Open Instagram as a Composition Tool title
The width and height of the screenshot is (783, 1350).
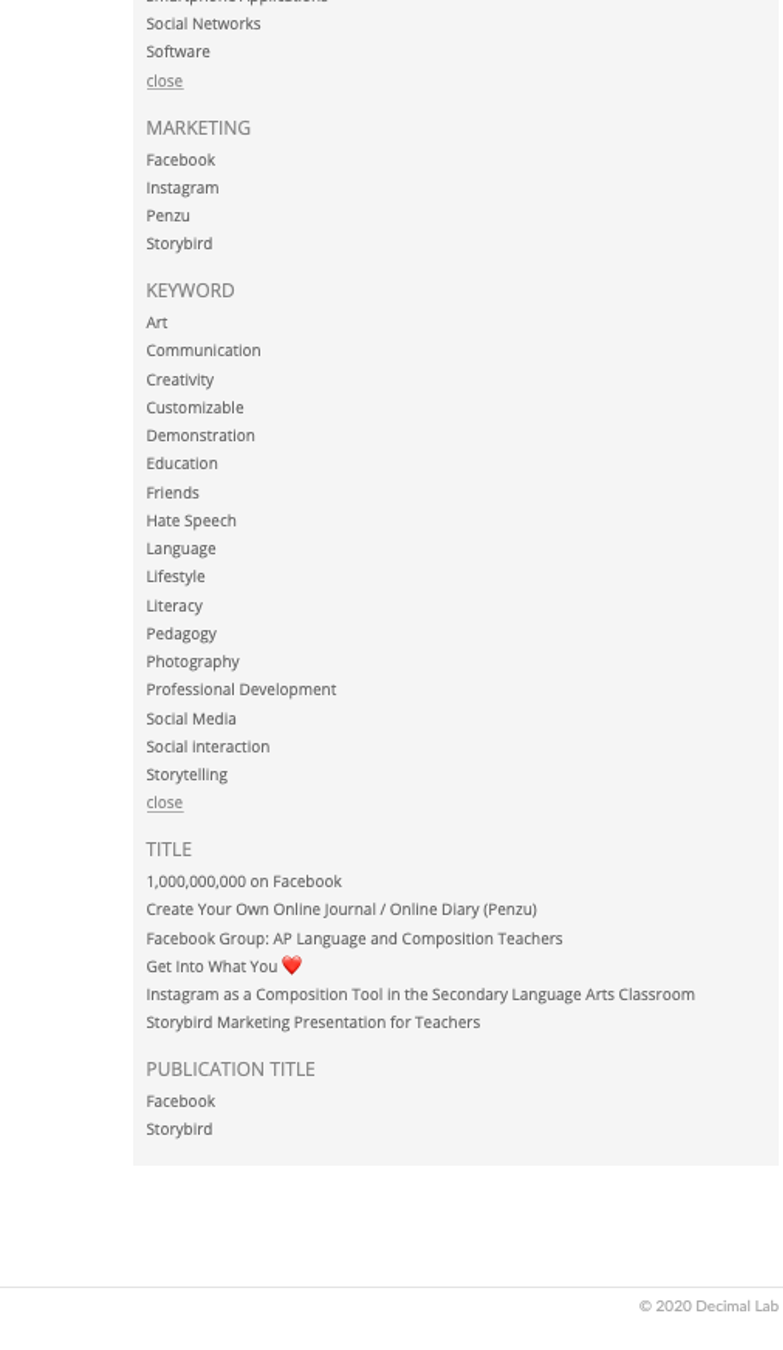(420, 995)
